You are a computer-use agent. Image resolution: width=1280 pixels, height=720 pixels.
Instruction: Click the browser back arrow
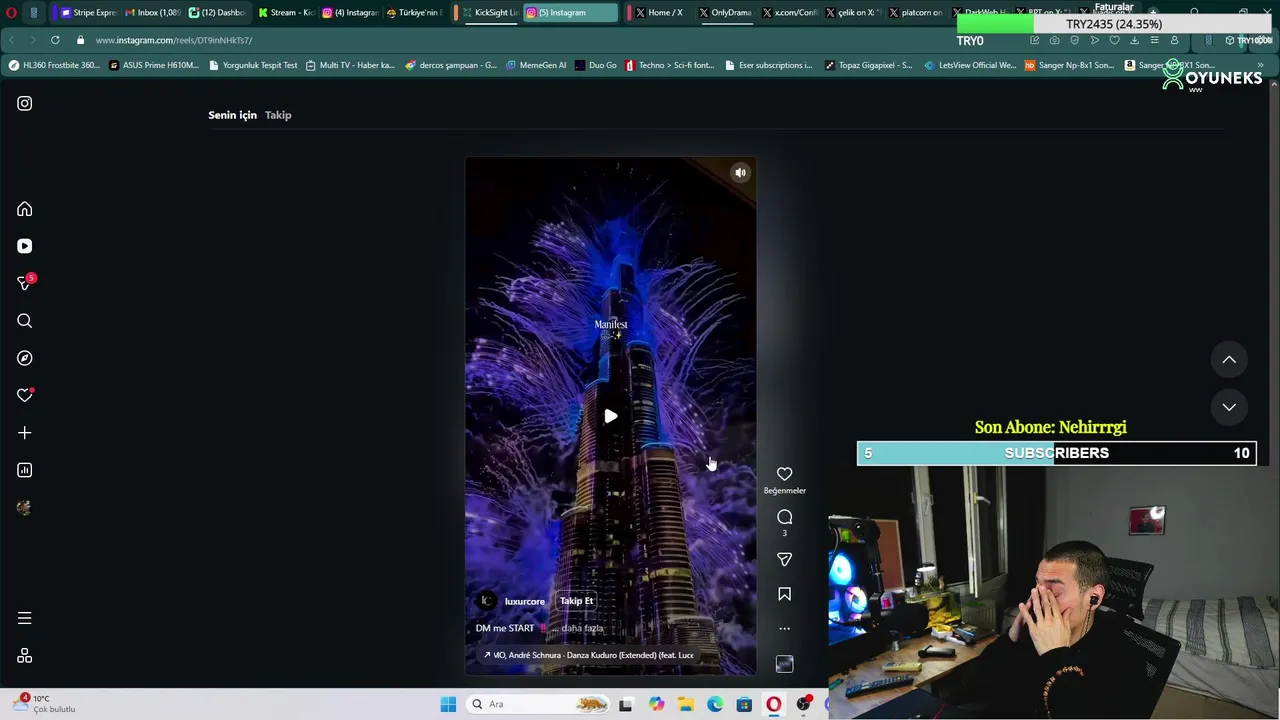point(11,40)
